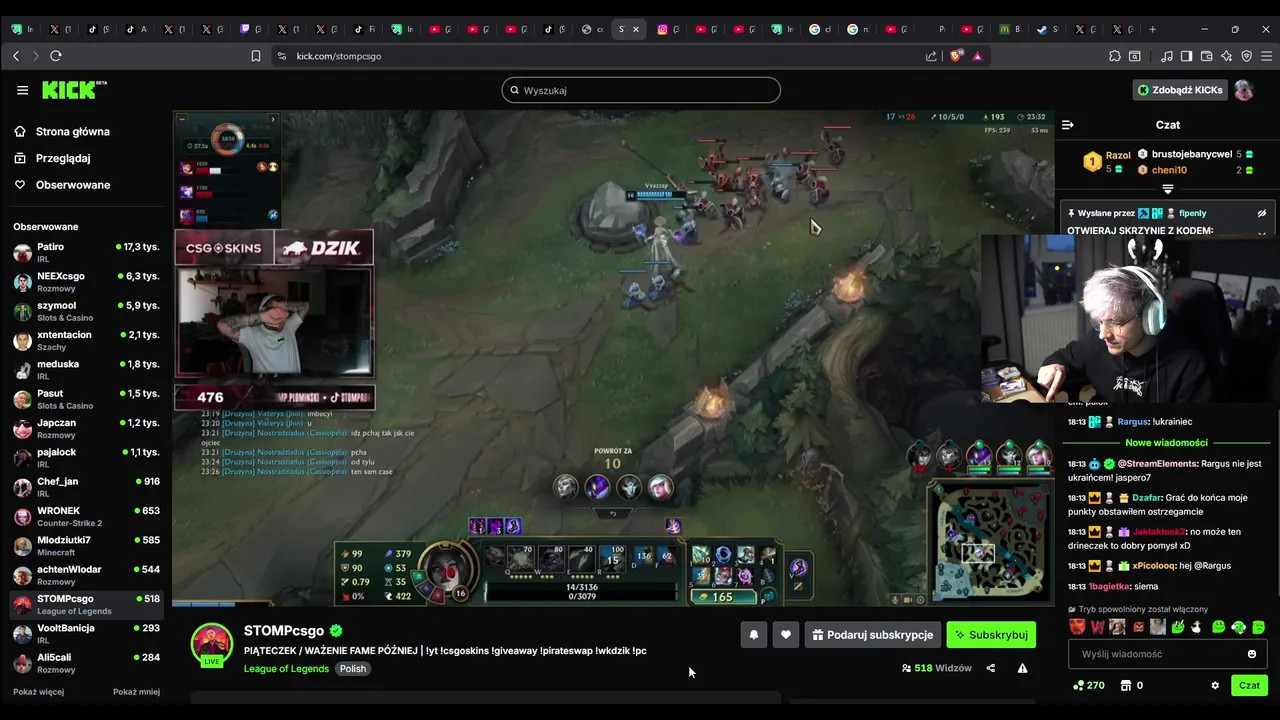The image size is (1280, 720).
Task: Insert the white duck emote
Action: click(1197, 627)
